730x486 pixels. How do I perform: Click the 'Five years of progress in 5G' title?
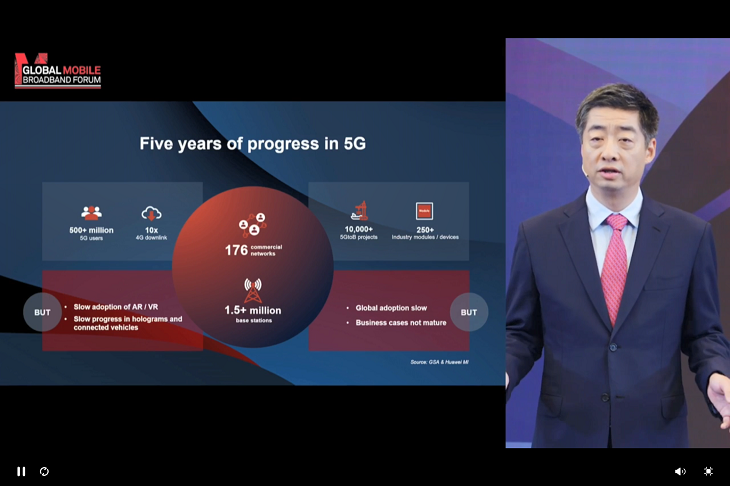pos(252,144)
